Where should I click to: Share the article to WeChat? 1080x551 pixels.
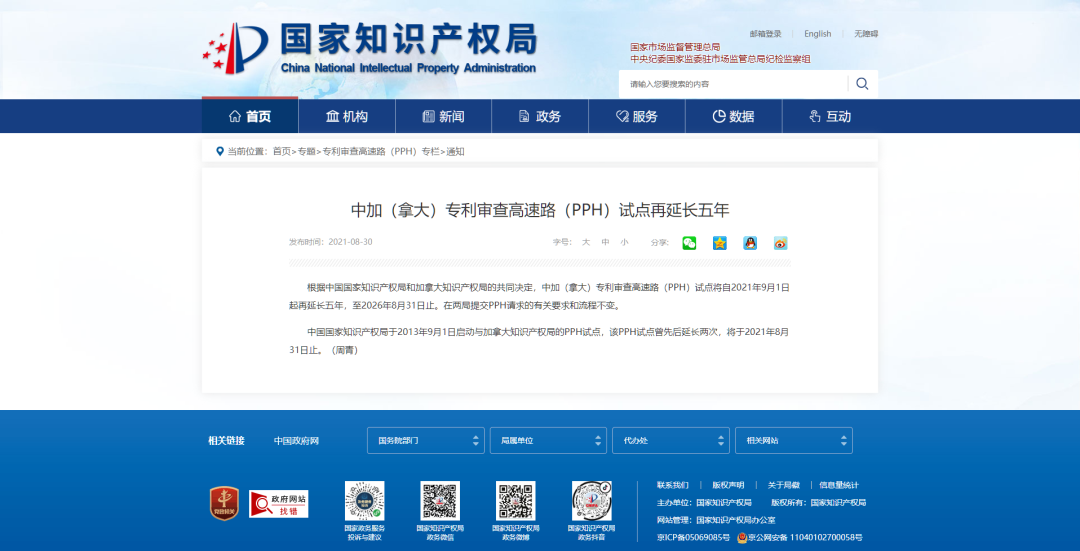pyautogui.click(x=689, y=242)
